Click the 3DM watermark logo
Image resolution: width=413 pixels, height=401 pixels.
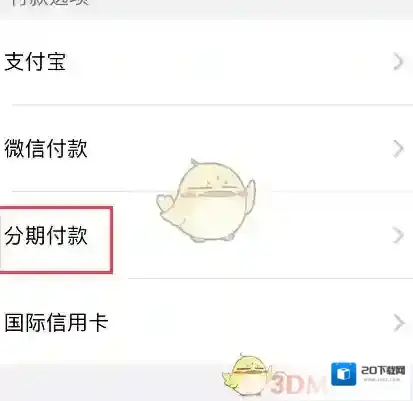tap(297, 384)
